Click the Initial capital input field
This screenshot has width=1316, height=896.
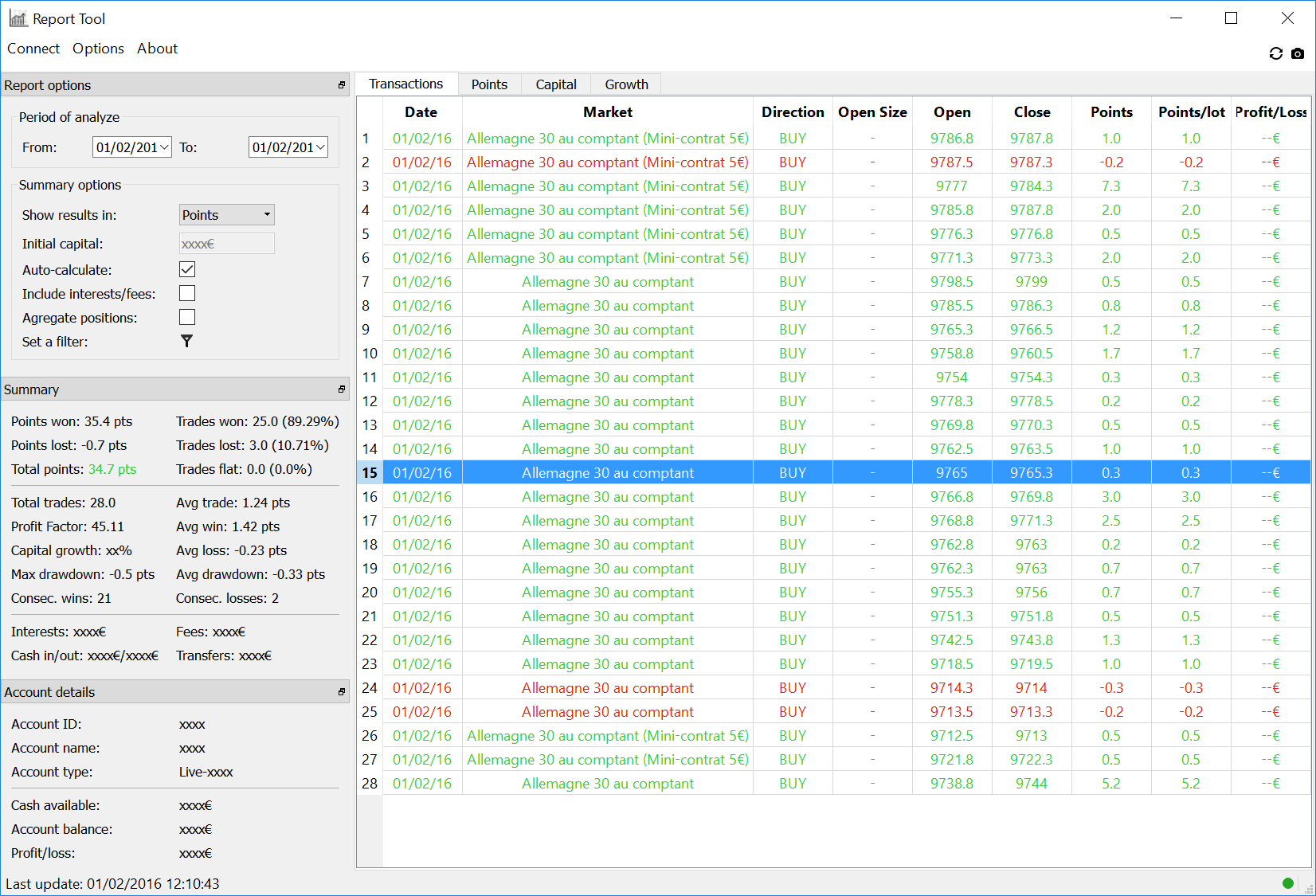[227, 244]
